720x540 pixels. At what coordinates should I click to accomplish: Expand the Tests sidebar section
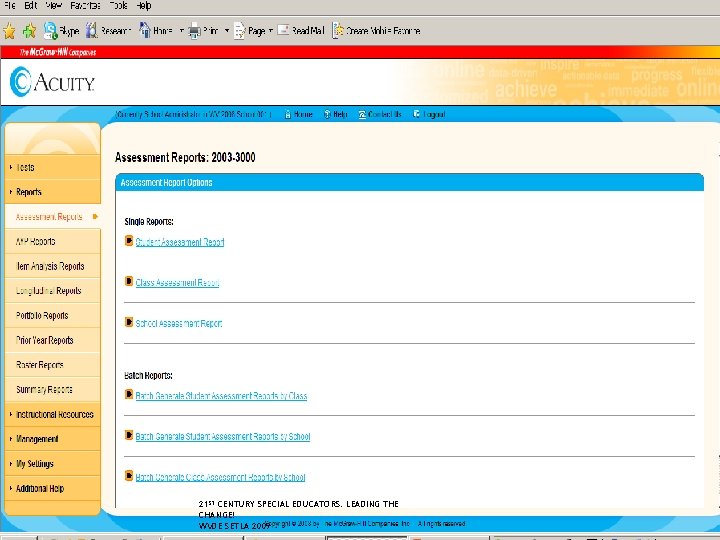53,167
